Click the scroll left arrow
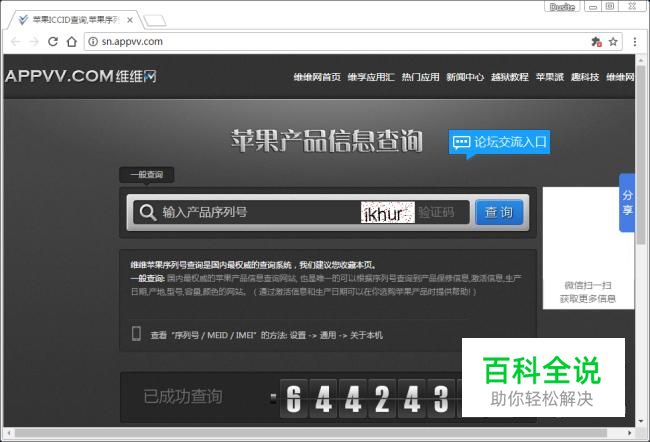The image size is (650, 442). (9, 433)
